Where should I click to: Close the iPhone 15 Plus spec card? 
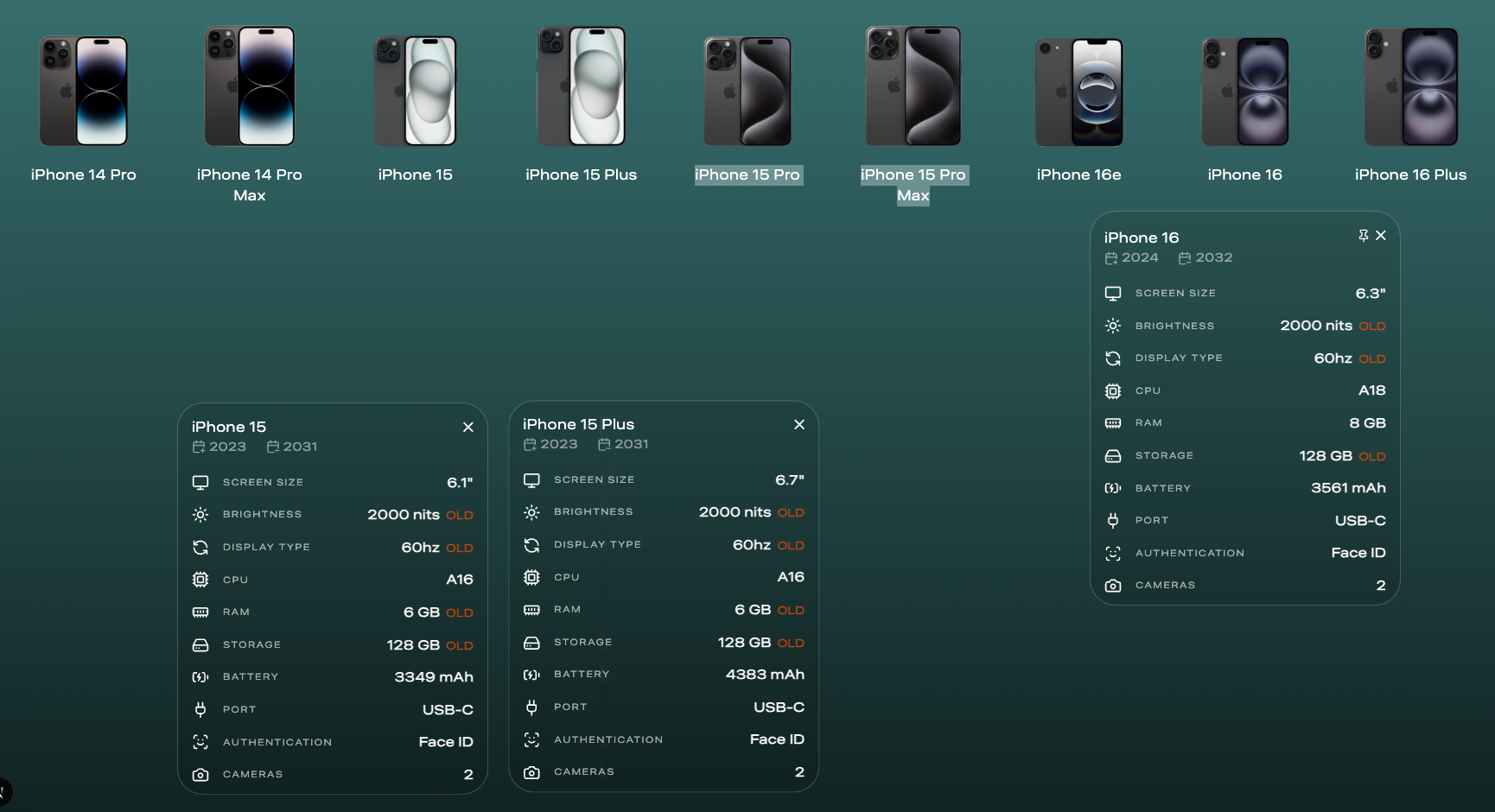click(798, 424)
